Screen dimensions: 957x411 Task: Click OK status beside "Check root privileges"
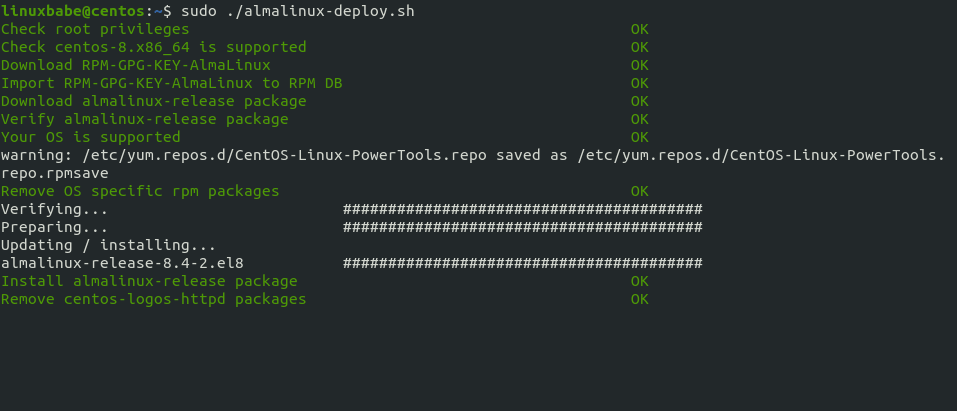point(639,29)
